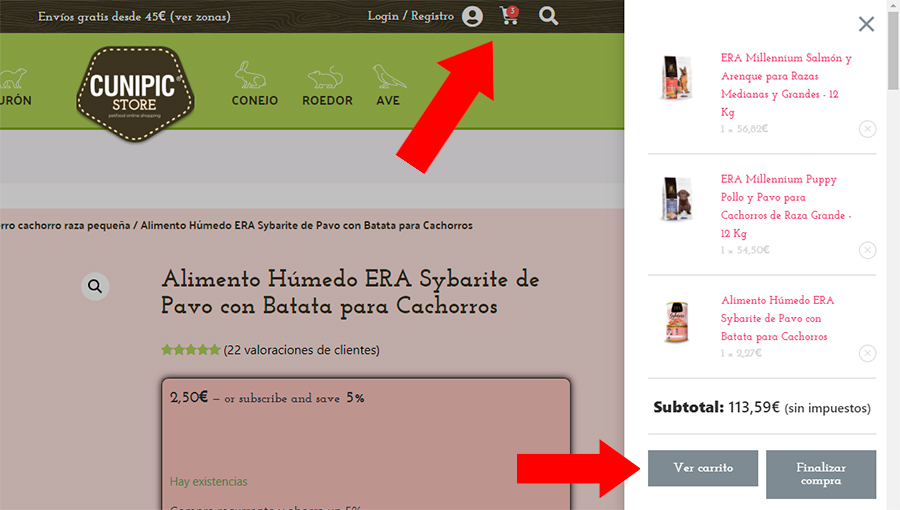Open the user account icon
Image resolution: width=900 pixels, height=510 pixels.
tap(472, 16)
